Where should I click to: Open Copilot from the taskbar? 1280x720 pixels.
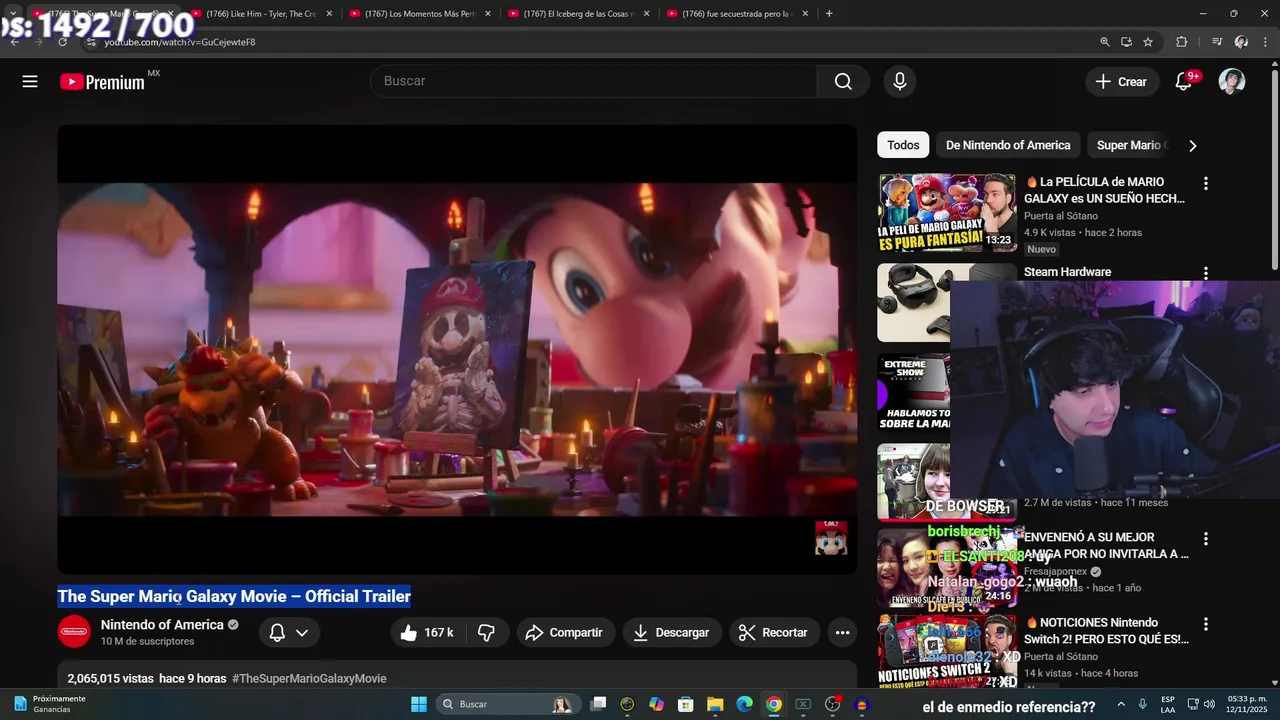(x=656, y=704)
